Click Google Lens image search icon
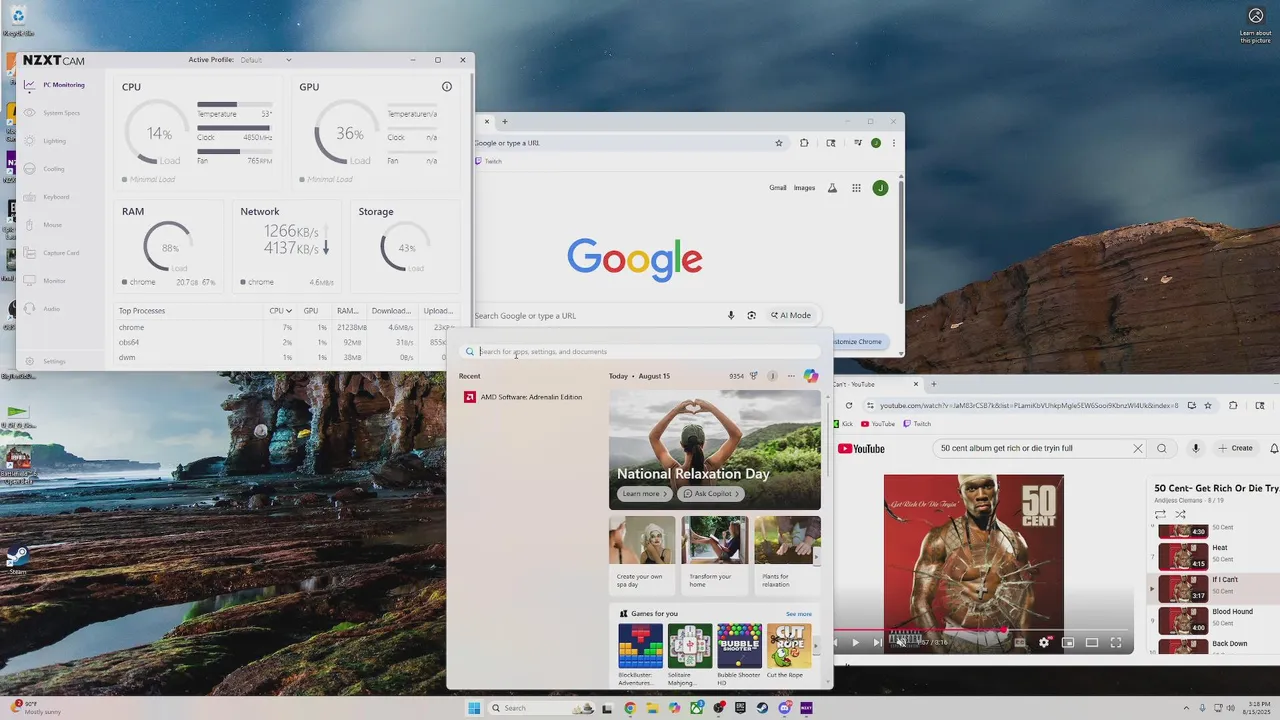Screen dimensions: 1280x720 pos(752,315)
